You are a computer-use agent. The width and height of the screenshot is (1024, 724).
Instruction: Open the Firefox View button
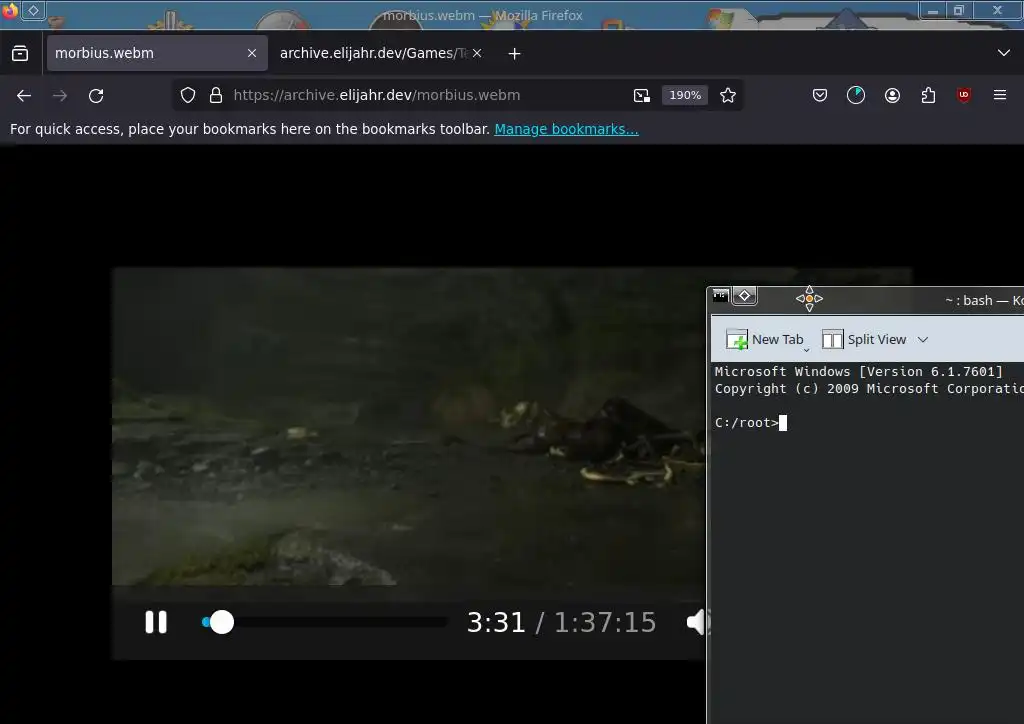tap(20, 53)
